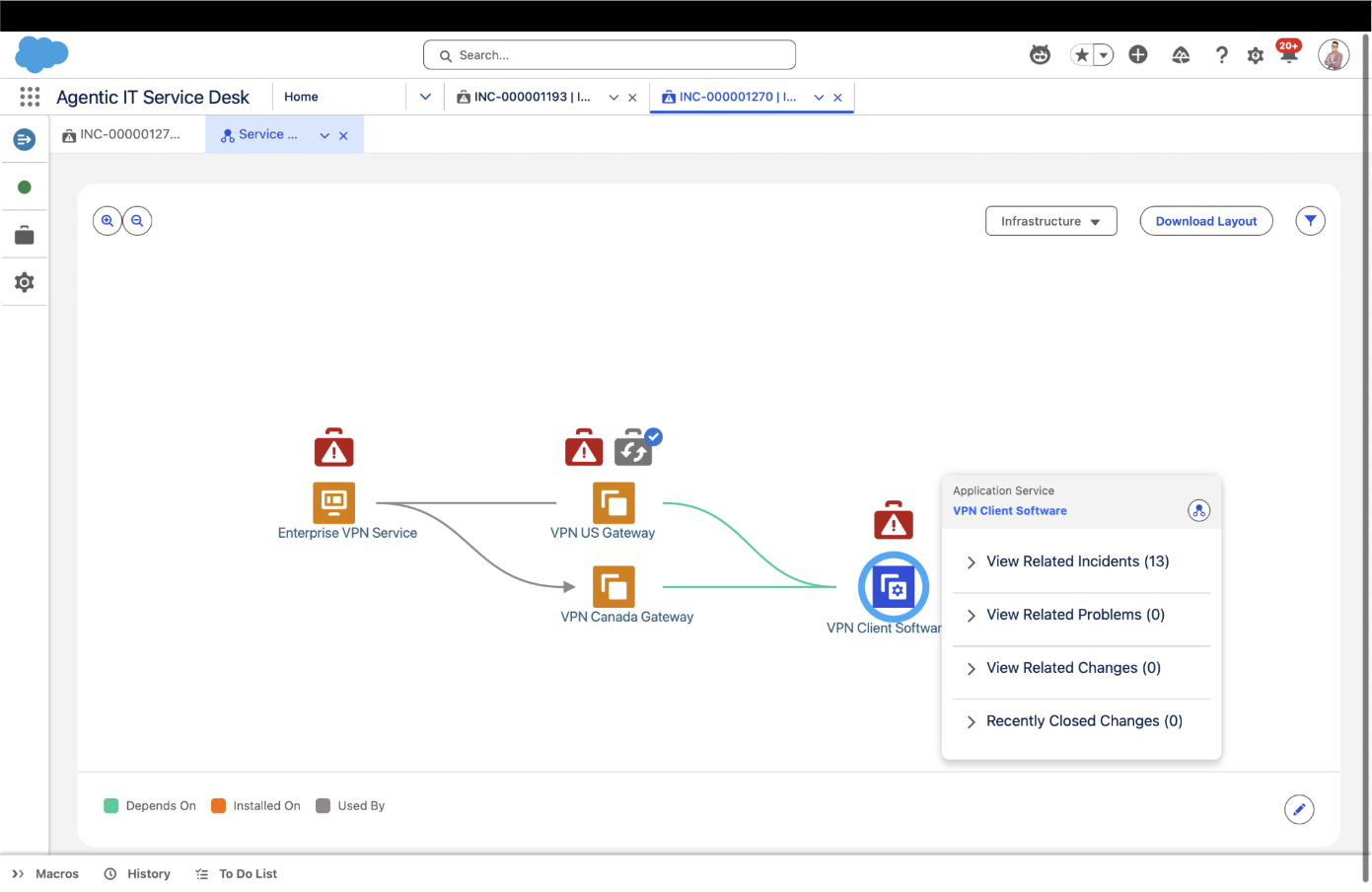Click the global actions plus icon
1372x892 pixels.
(1138, 55)
